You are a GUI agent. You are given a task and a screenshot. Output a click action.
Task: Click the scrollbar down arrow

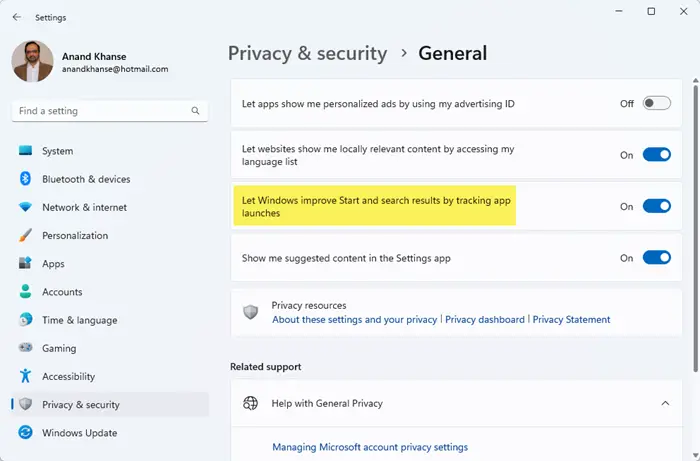coord(696,456)
